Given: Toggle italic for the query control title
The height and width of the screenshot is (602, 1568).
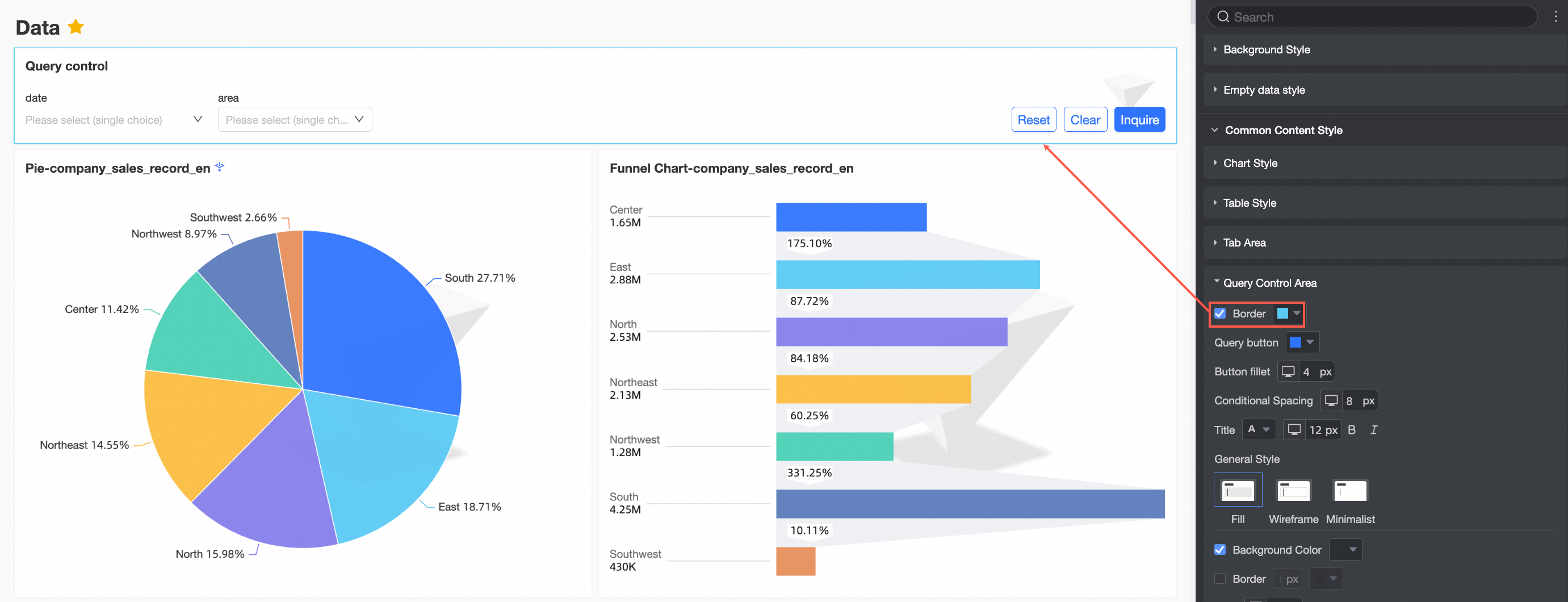Looking at the screenshot, I should point(1373,430).
